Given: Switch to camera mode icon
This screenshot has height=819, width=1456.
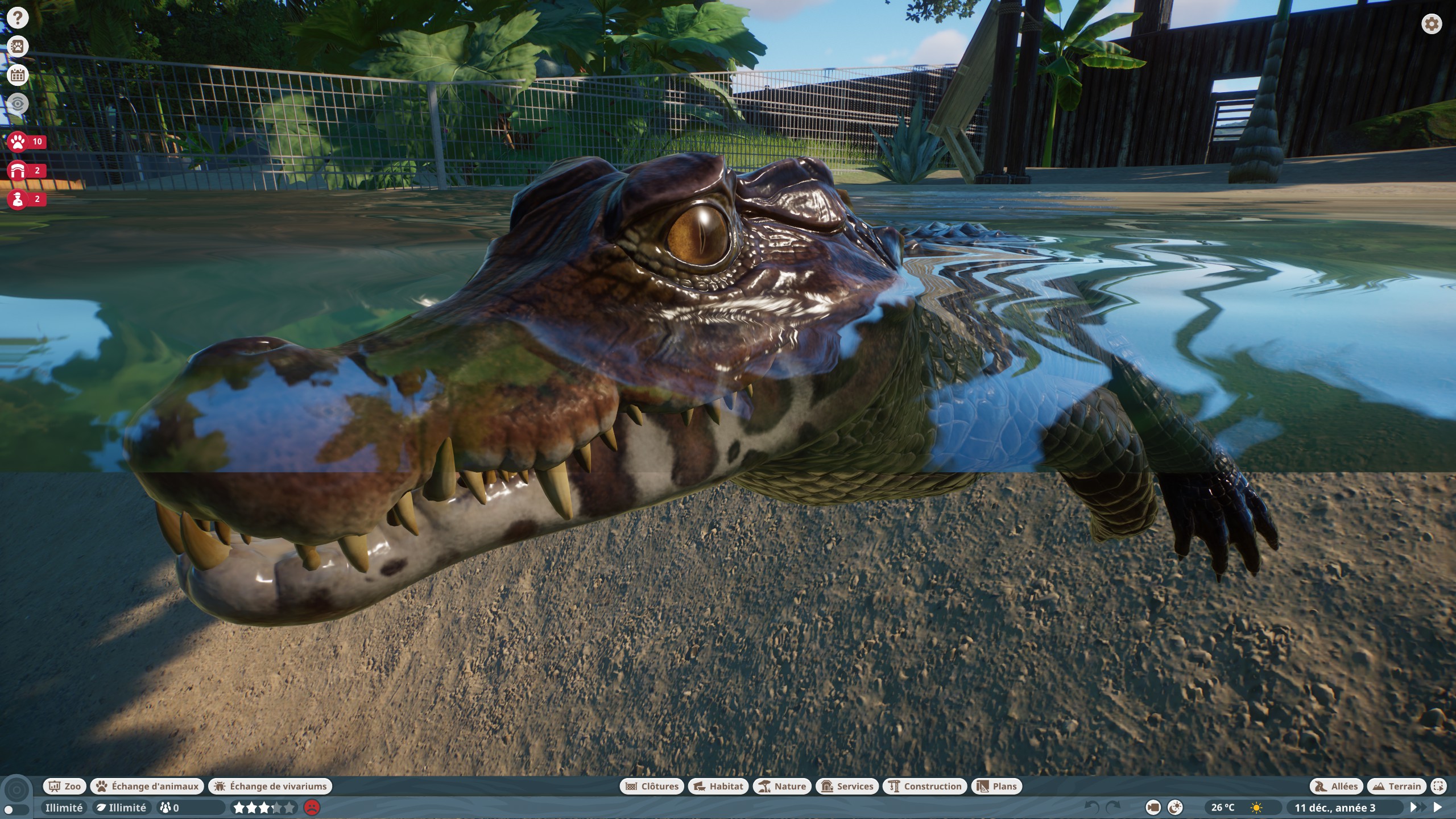Looking at the screenshot, I should point(1153,807).
